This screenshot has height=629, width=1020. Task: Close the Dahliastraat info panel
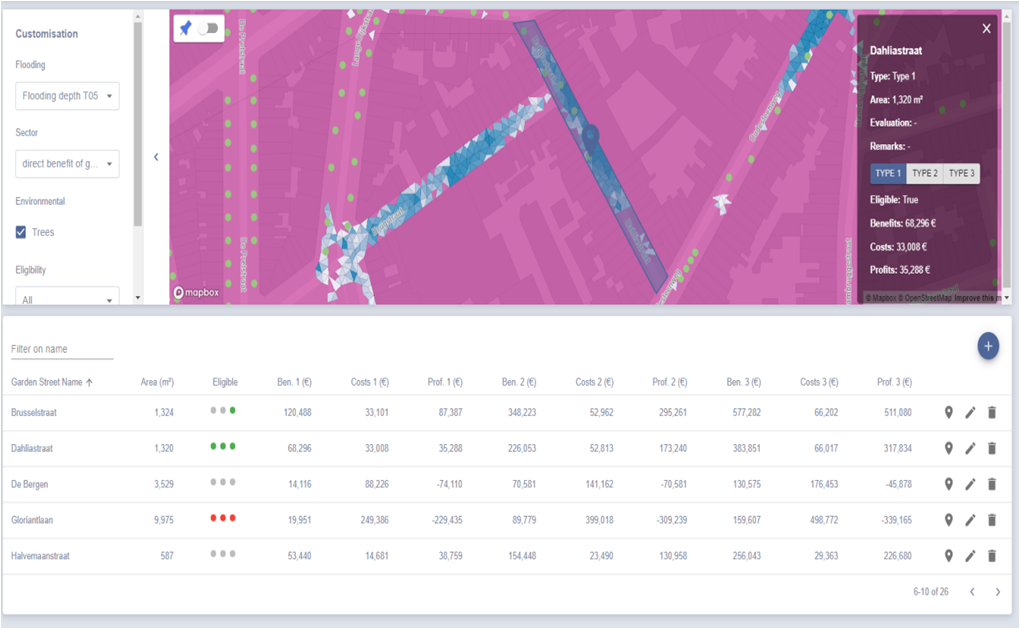tap(986, 29)
